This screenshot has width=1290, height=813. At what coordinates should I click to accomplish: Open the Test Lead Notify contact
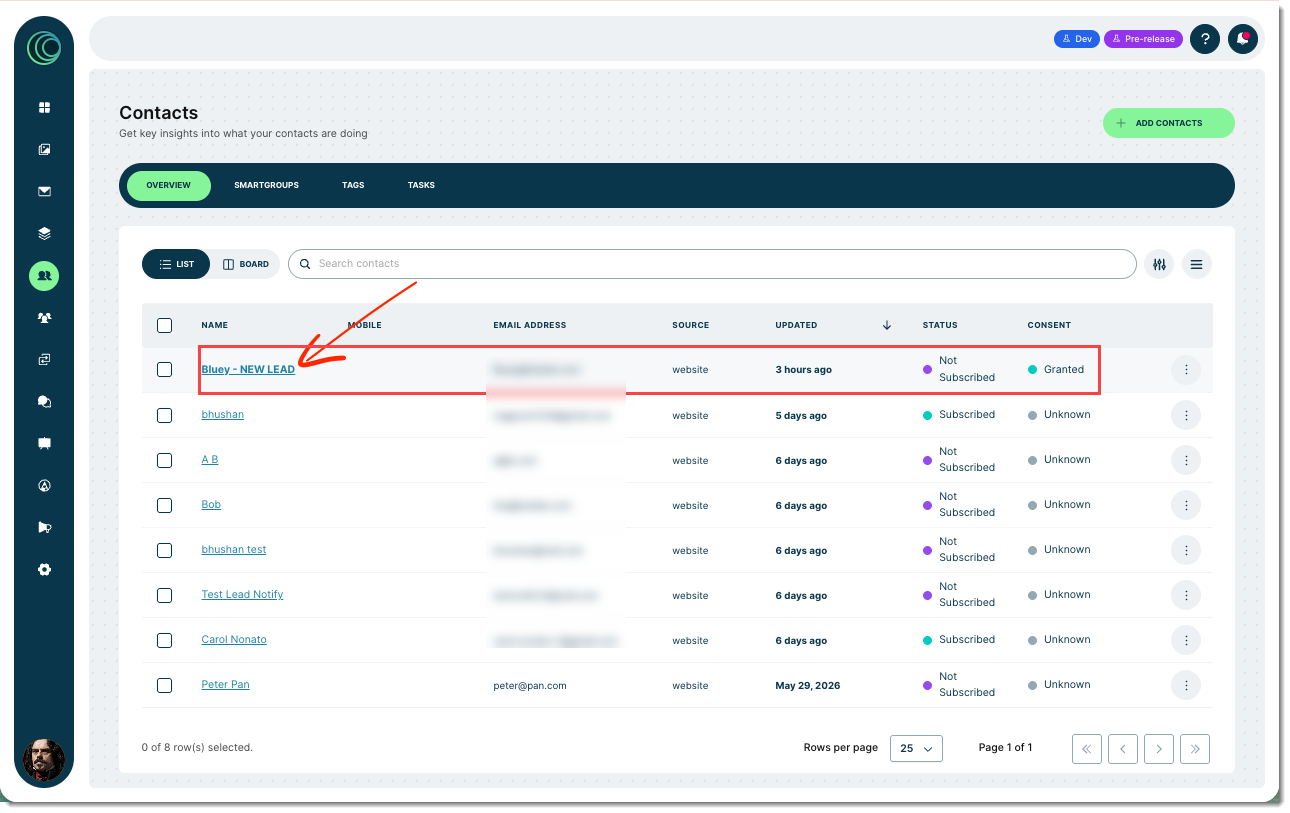coord(242,595)
